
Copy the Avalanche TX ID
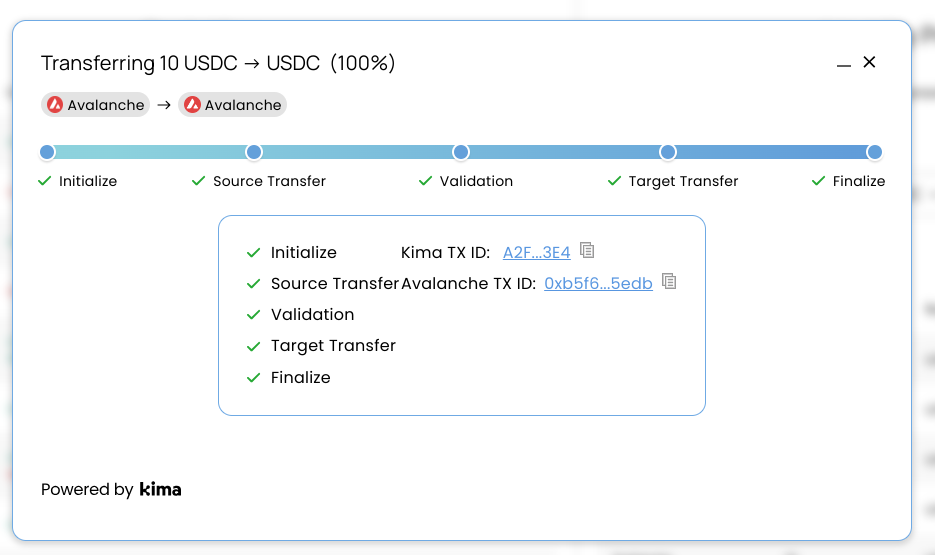(670, 281)
